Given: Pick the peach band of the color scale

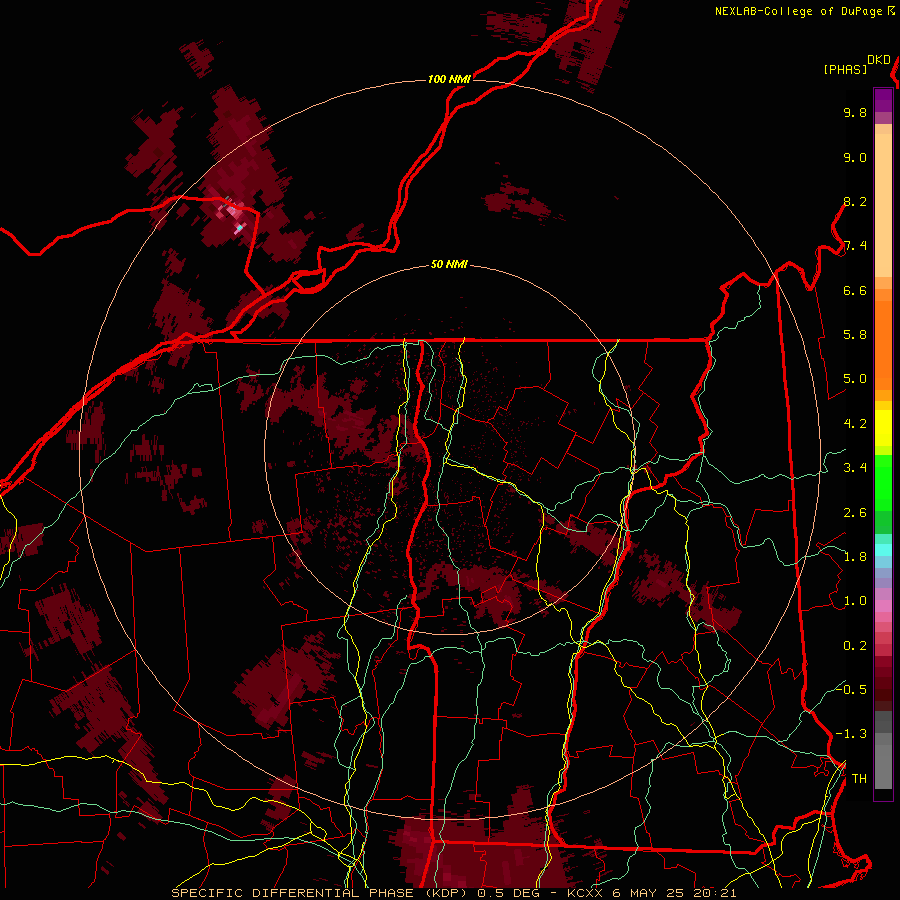Looking at the screenshot, I should click(883, 205).
